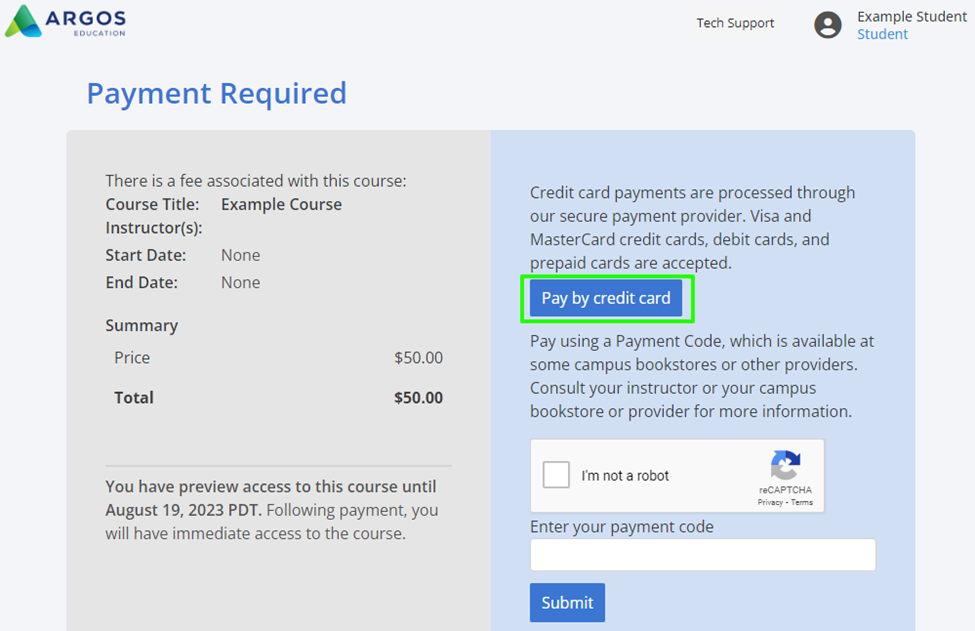This screenshot has width=975, height=631.
Task: Click the Price $50.00 amount
Action: pyautogui.click(x=418, y=358)
